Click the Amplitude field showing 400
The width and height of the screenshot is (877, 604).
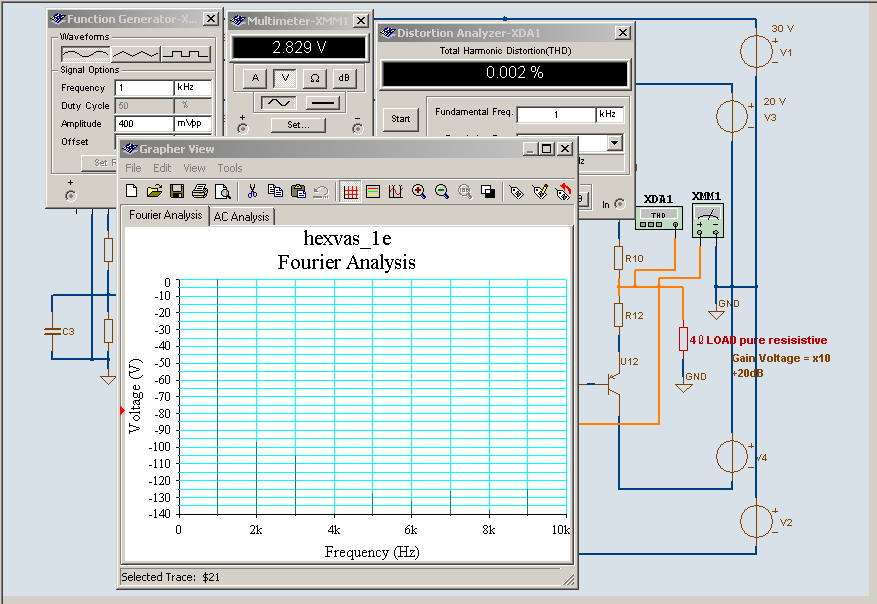point(144,124)
